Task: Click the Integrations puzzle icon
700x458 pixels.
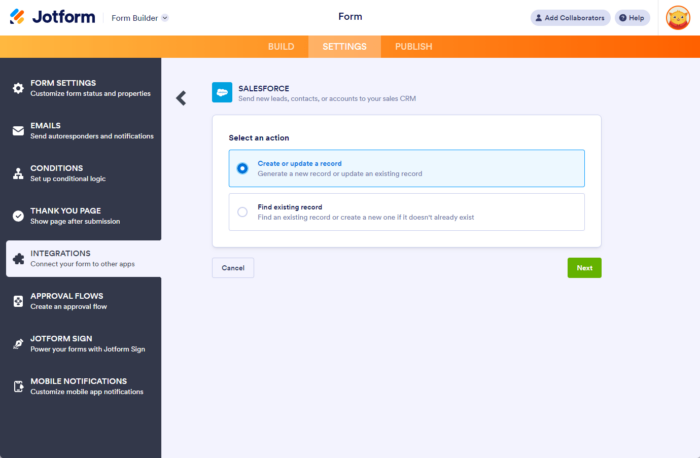Action: click(18, 258)
